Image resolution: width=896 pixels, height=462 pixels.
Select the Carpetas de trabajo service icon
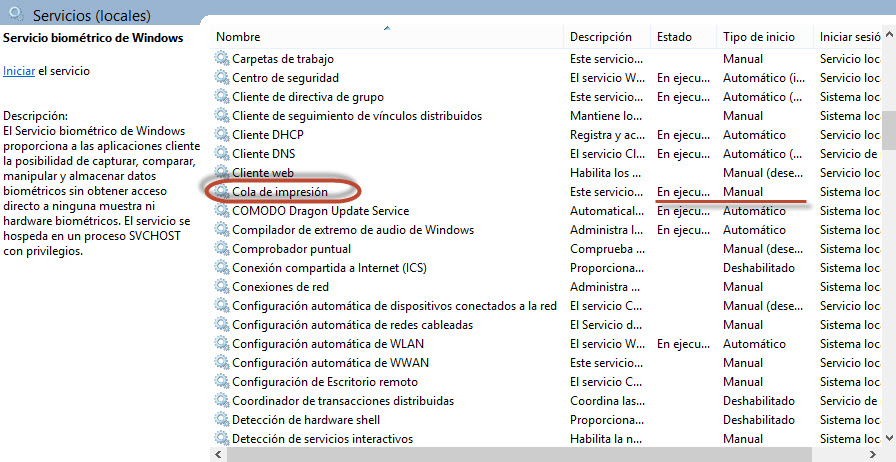point(222,59)
